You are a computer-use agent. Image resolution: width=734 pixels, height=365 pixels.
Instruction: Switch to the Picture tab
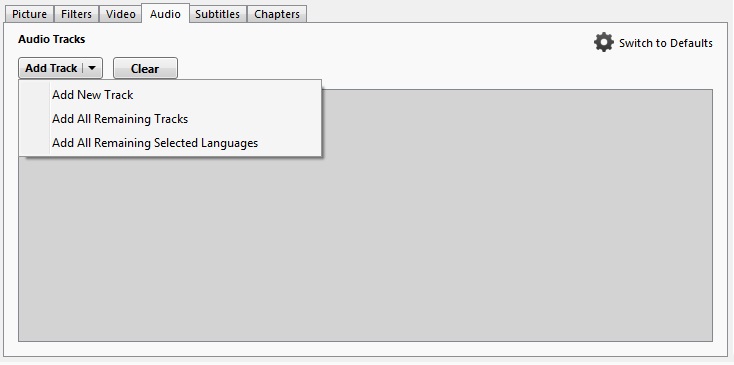click(29, 14)
